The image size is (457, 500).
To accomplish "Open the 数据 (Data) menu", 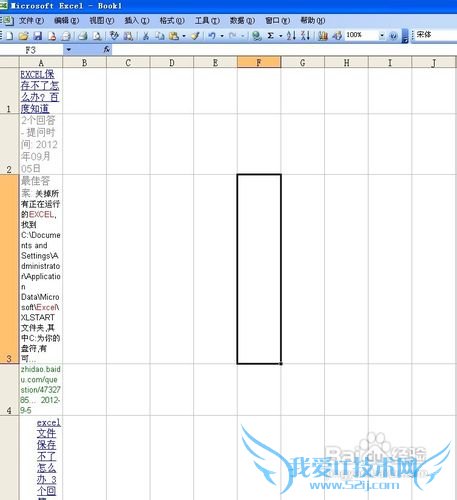I will click(242, 21).
